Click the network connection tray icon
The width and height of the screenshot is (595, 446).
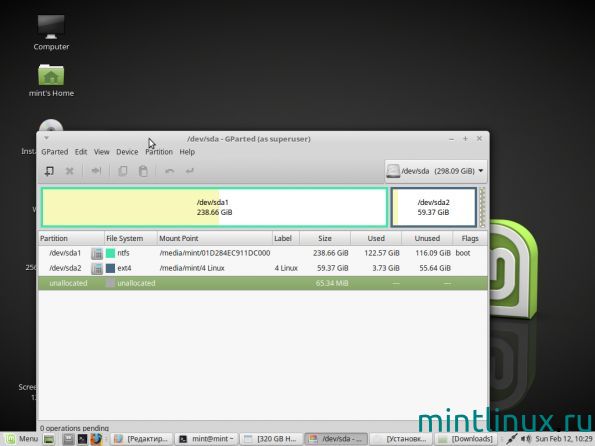tap(512, 439)
